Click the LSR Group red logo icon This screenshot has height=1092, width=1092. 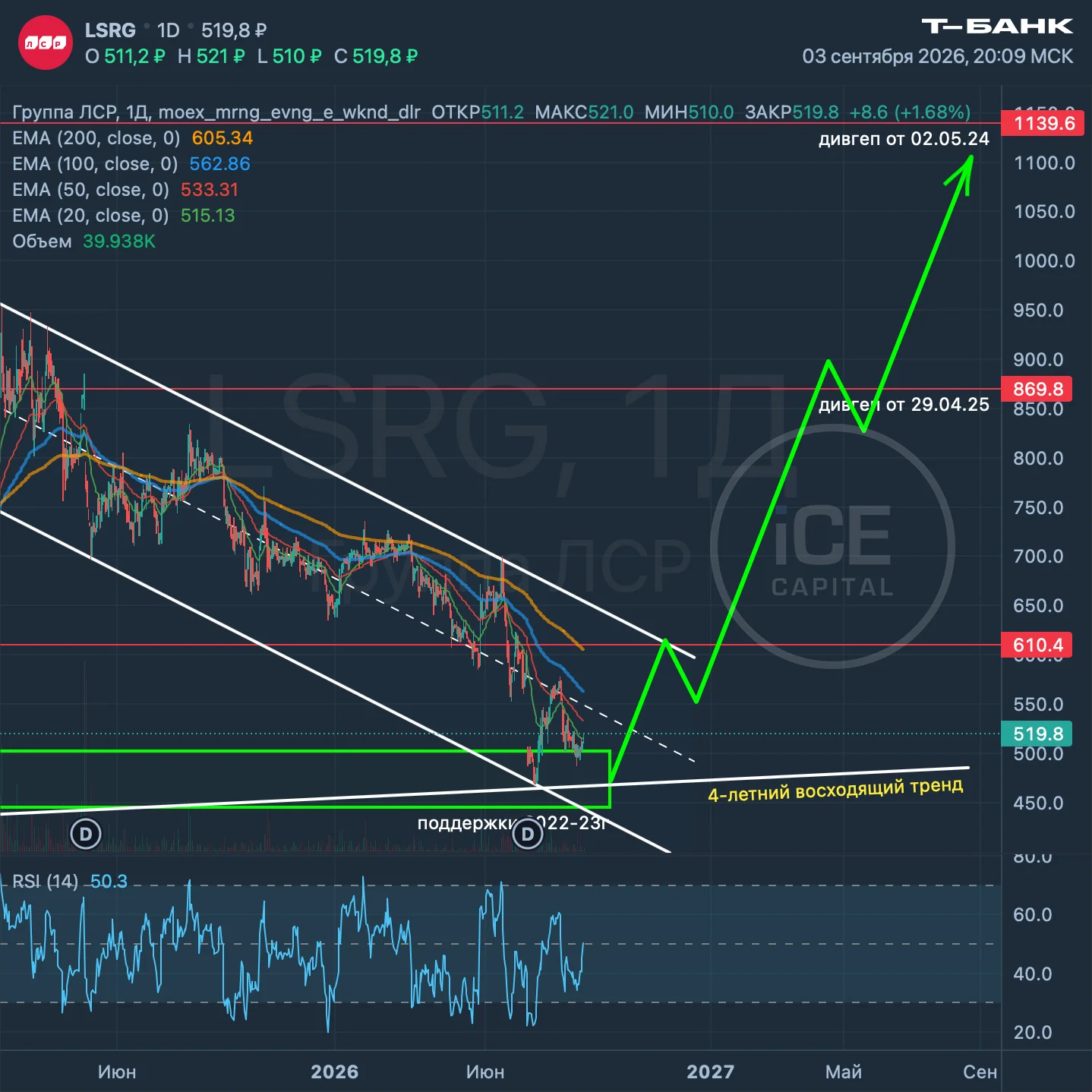tap(45, 43)
